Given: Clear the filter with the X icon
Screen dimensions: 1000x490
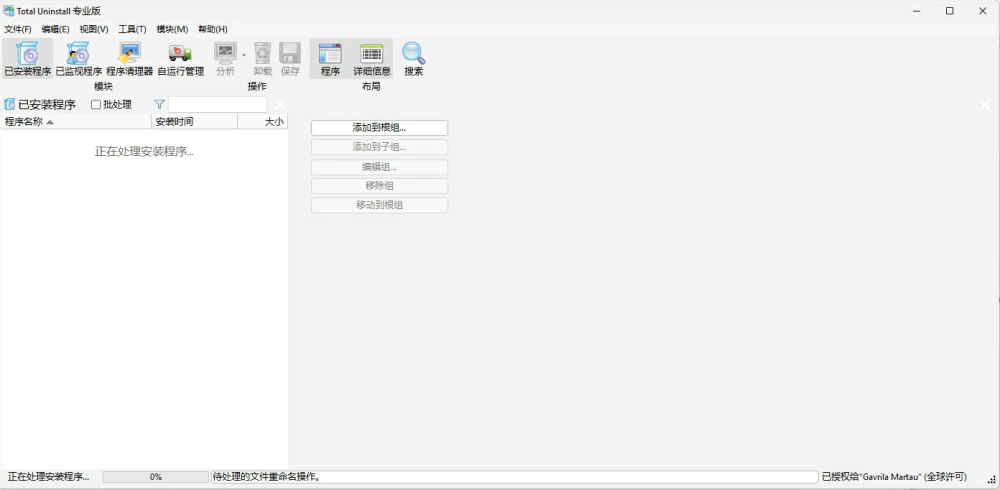Looking at the screenshot, I should pyautogui.click(x=280, y=104).
